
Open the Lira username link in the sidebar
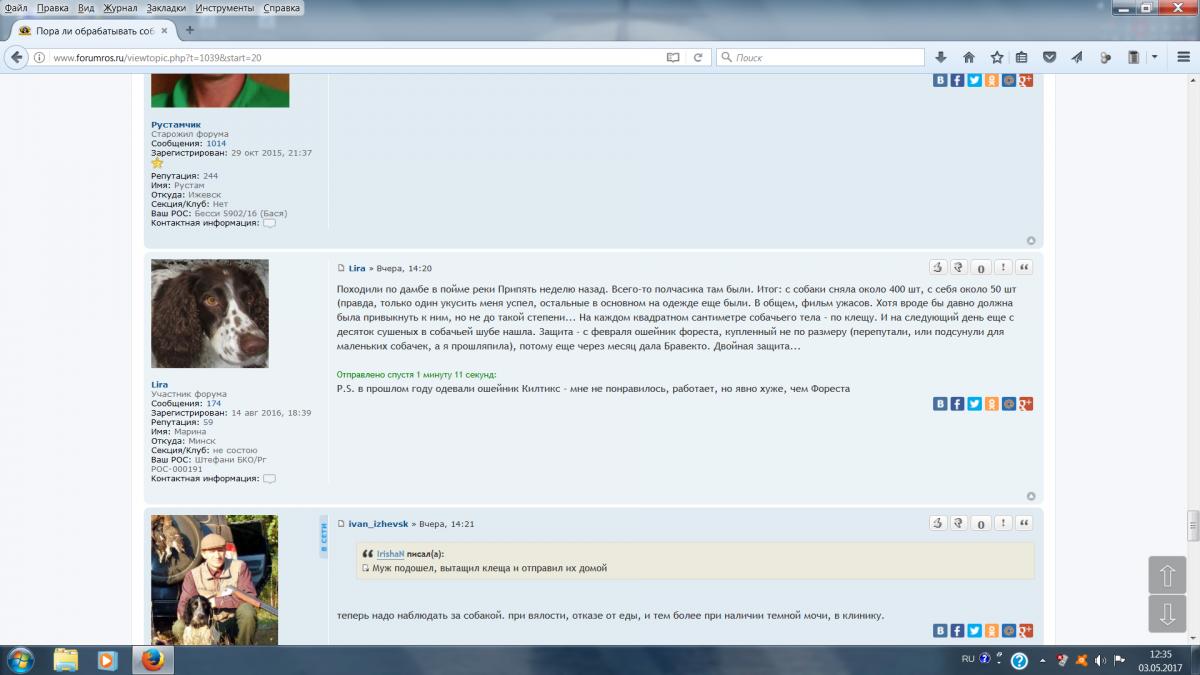click(x=159, y=385)
